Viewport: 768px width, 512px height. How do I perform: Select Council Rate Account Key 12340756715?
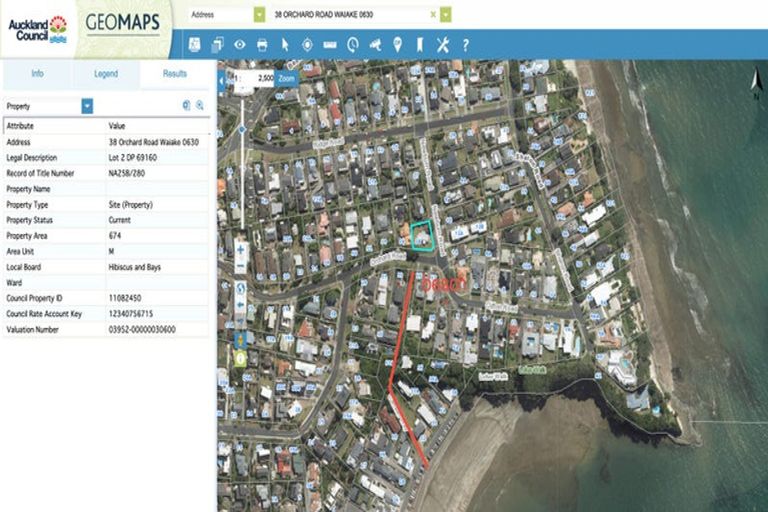coord(131,314)
